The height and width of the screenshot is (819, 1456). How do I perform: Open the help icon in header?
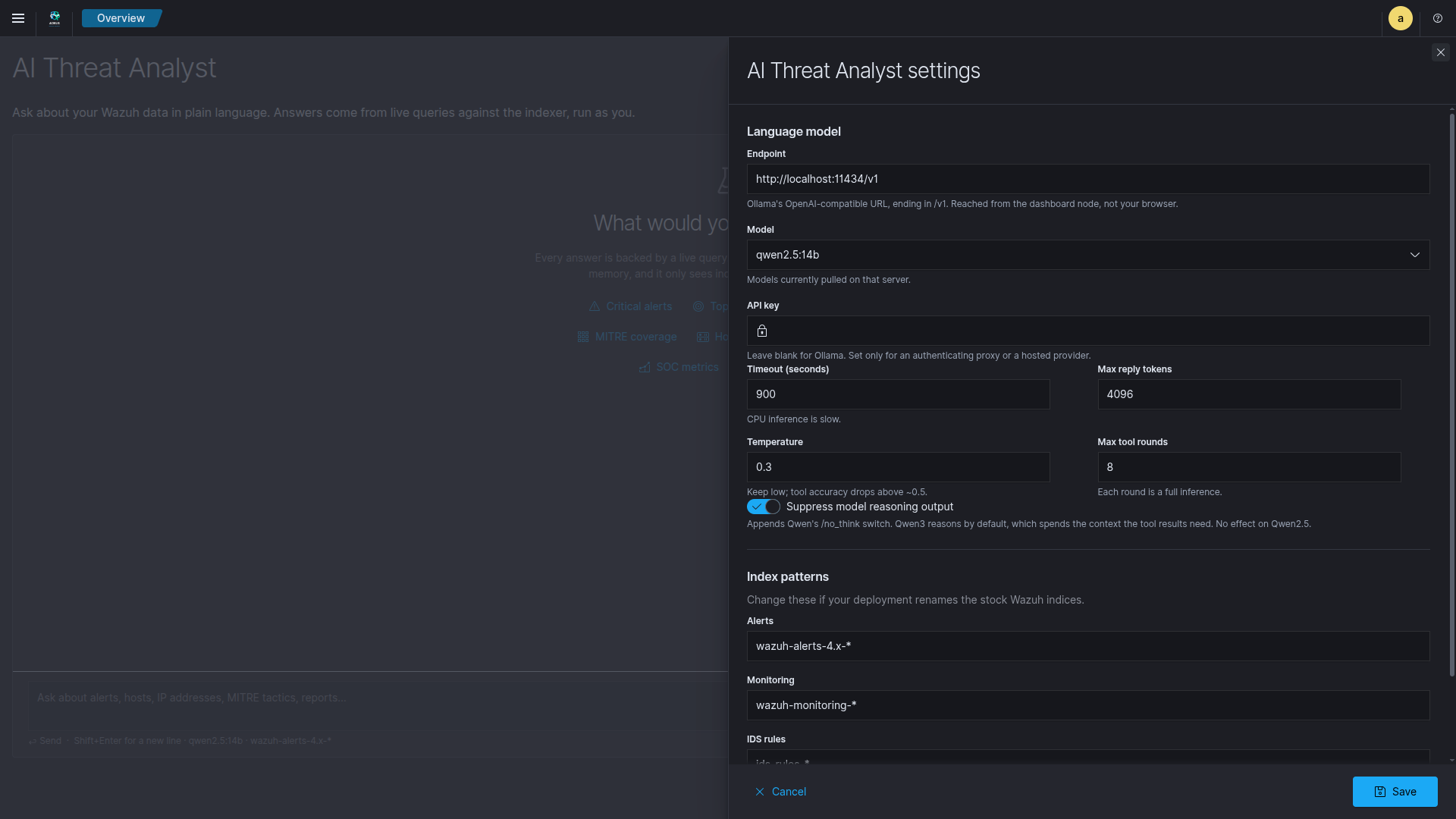[1438, 18]
